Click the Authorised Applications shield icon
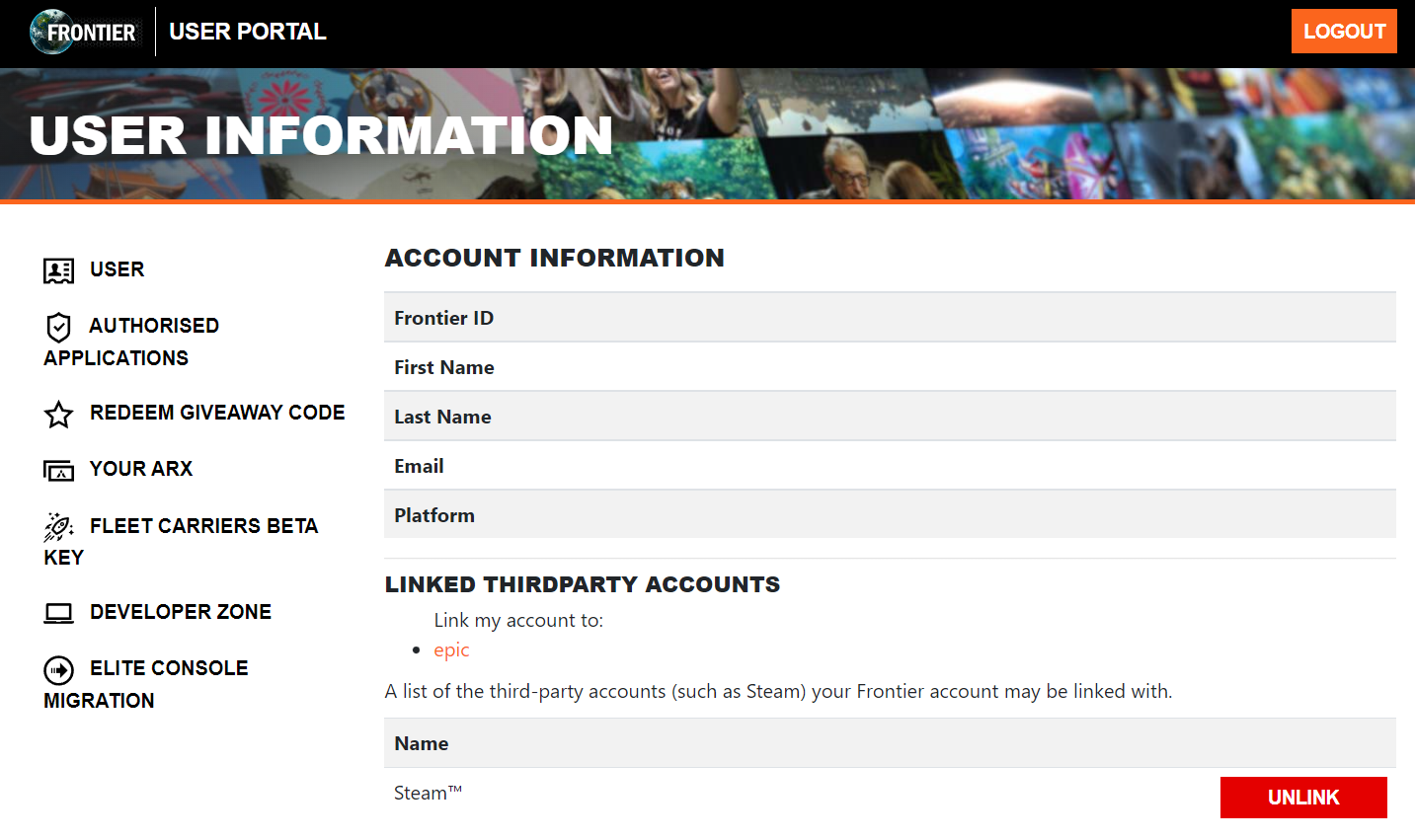 pyautogui.click(x=58, y=327)
